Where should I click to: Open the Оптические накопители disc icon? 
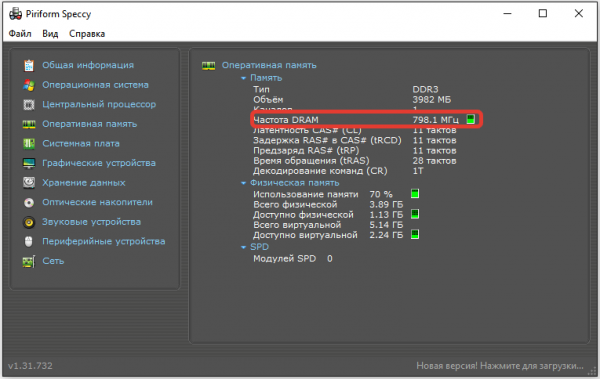(x=29, y=202)
